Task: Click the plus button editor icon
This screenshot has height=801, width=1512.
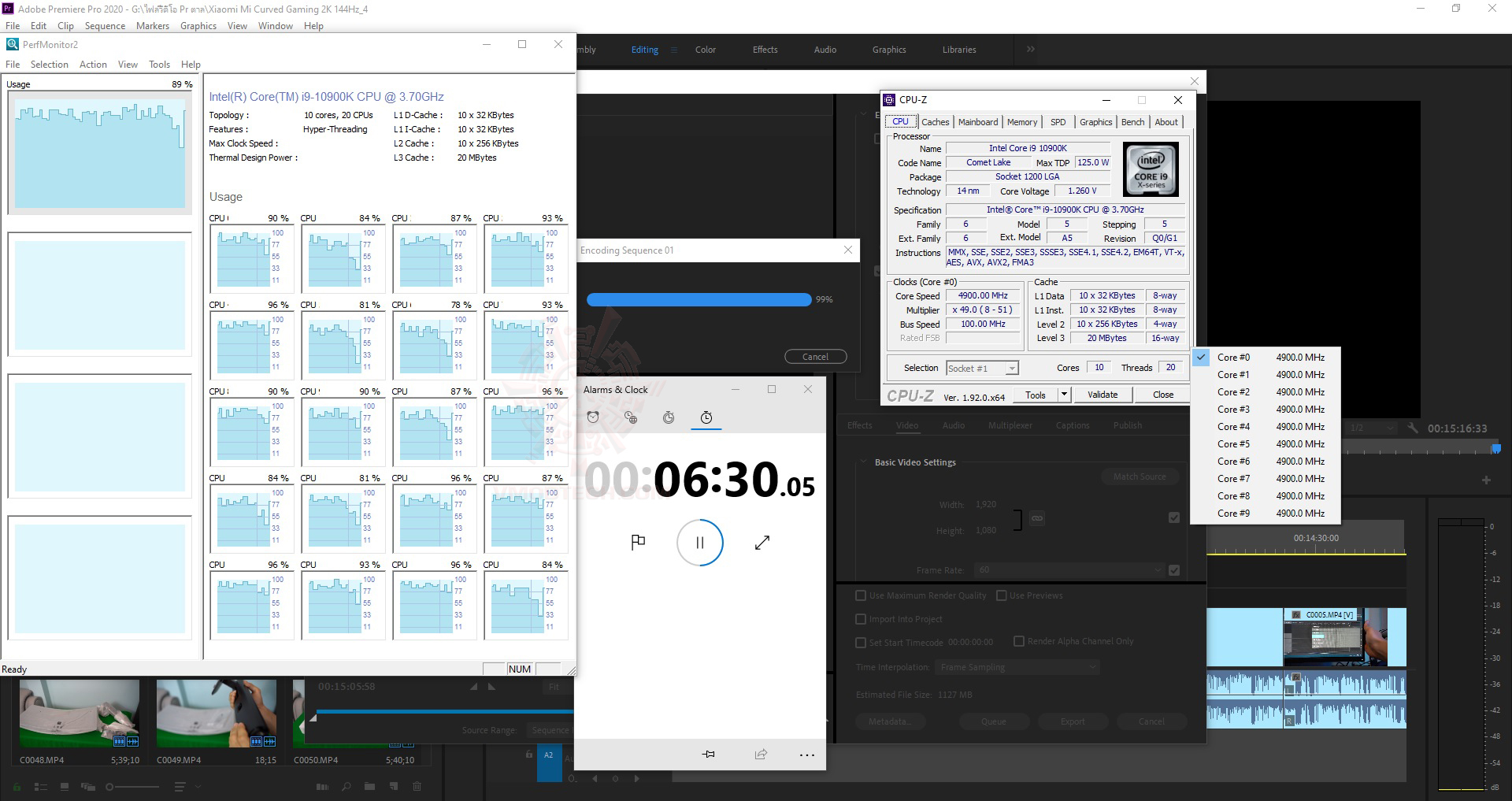Action: 1486,480
